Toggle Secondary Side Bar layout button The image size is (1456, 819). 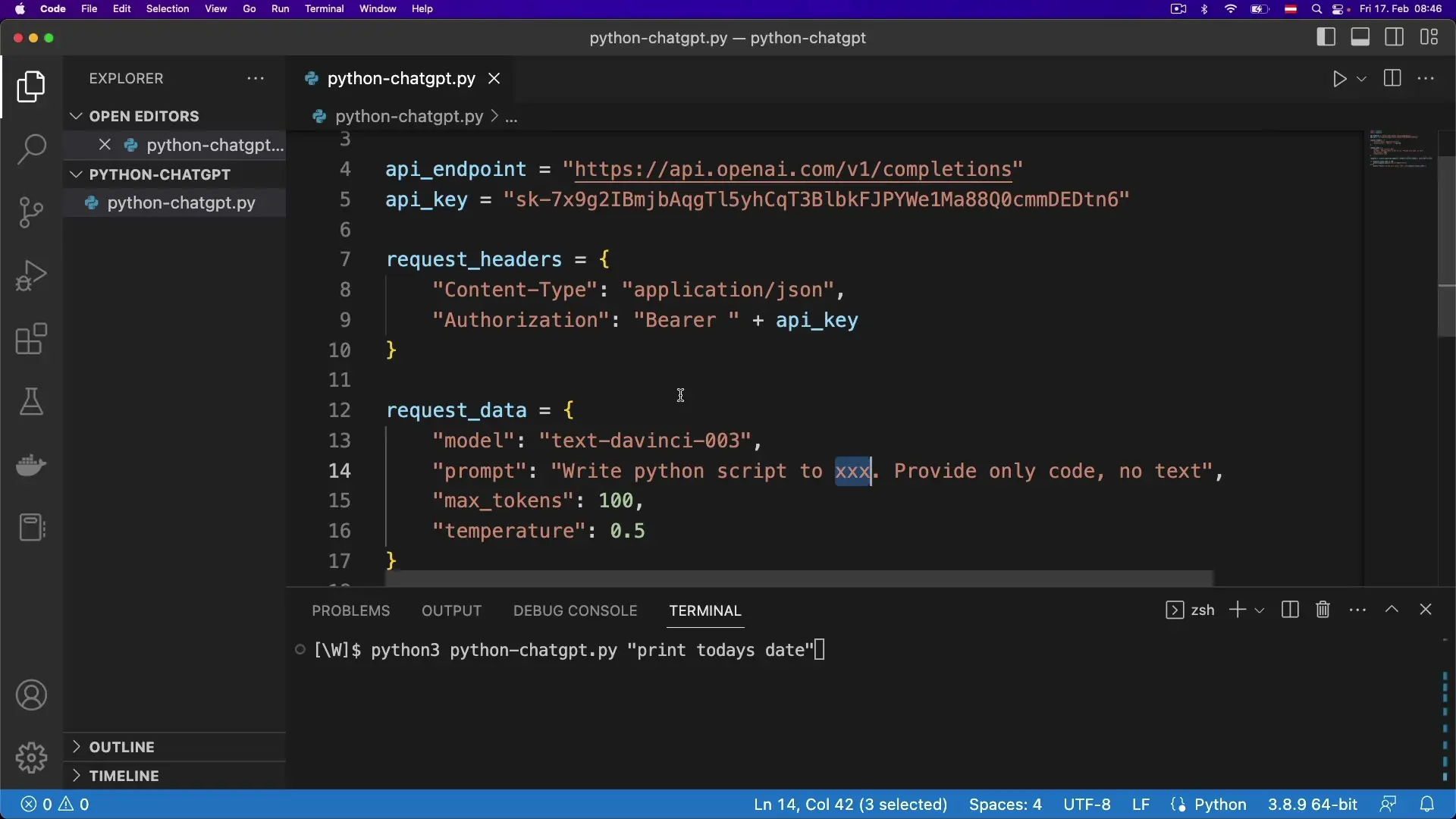tap(1395, 37)
